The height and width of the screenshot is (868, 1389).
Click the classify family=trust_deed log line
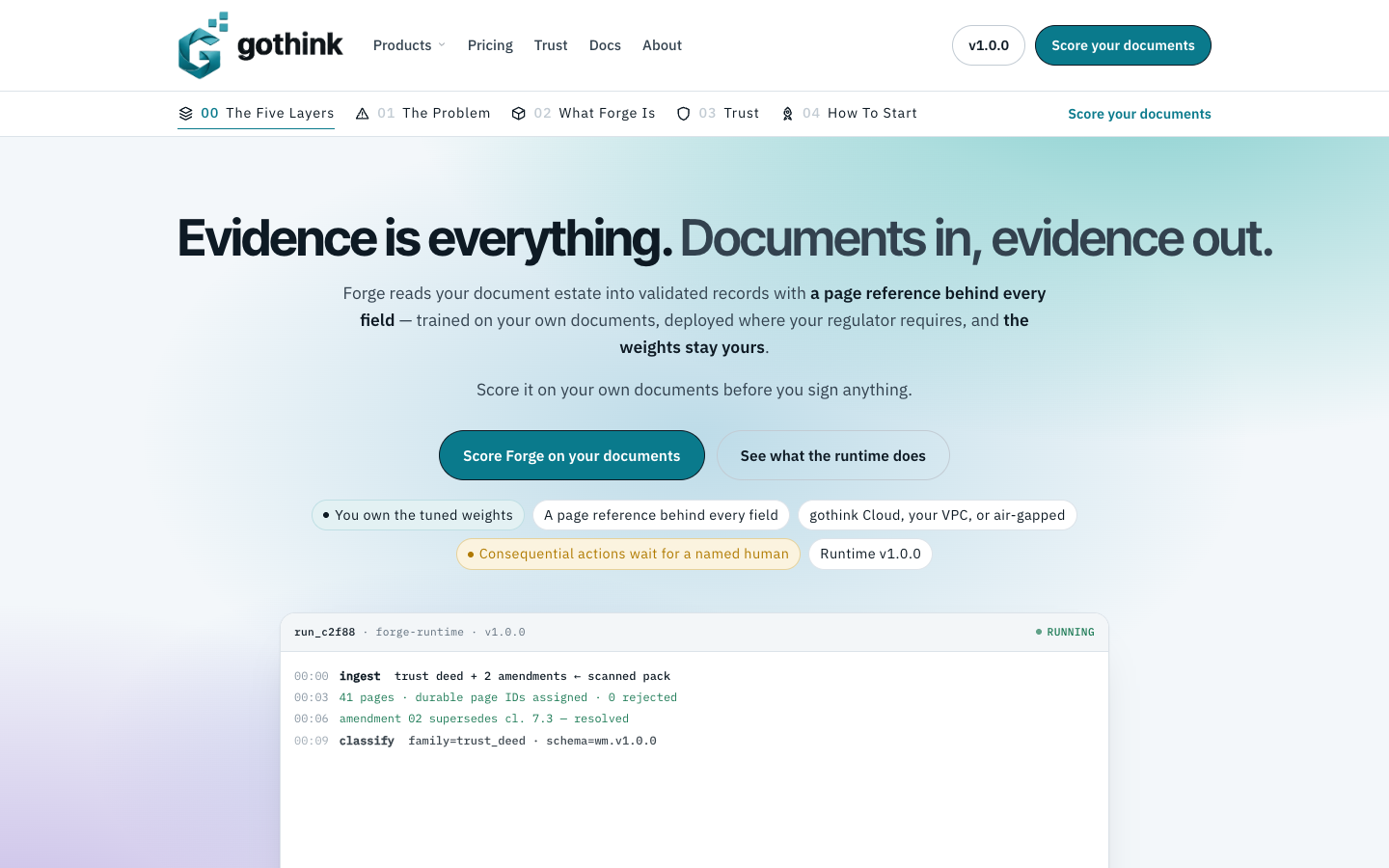pos(476,741)
